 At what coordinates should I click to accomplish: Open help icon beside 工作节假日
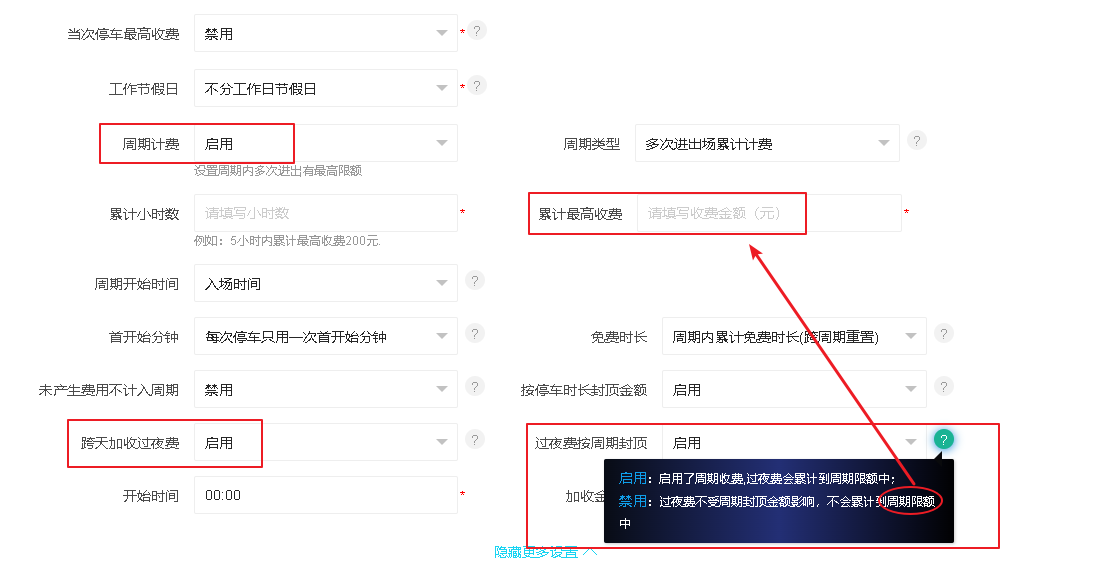click(477, 86)
